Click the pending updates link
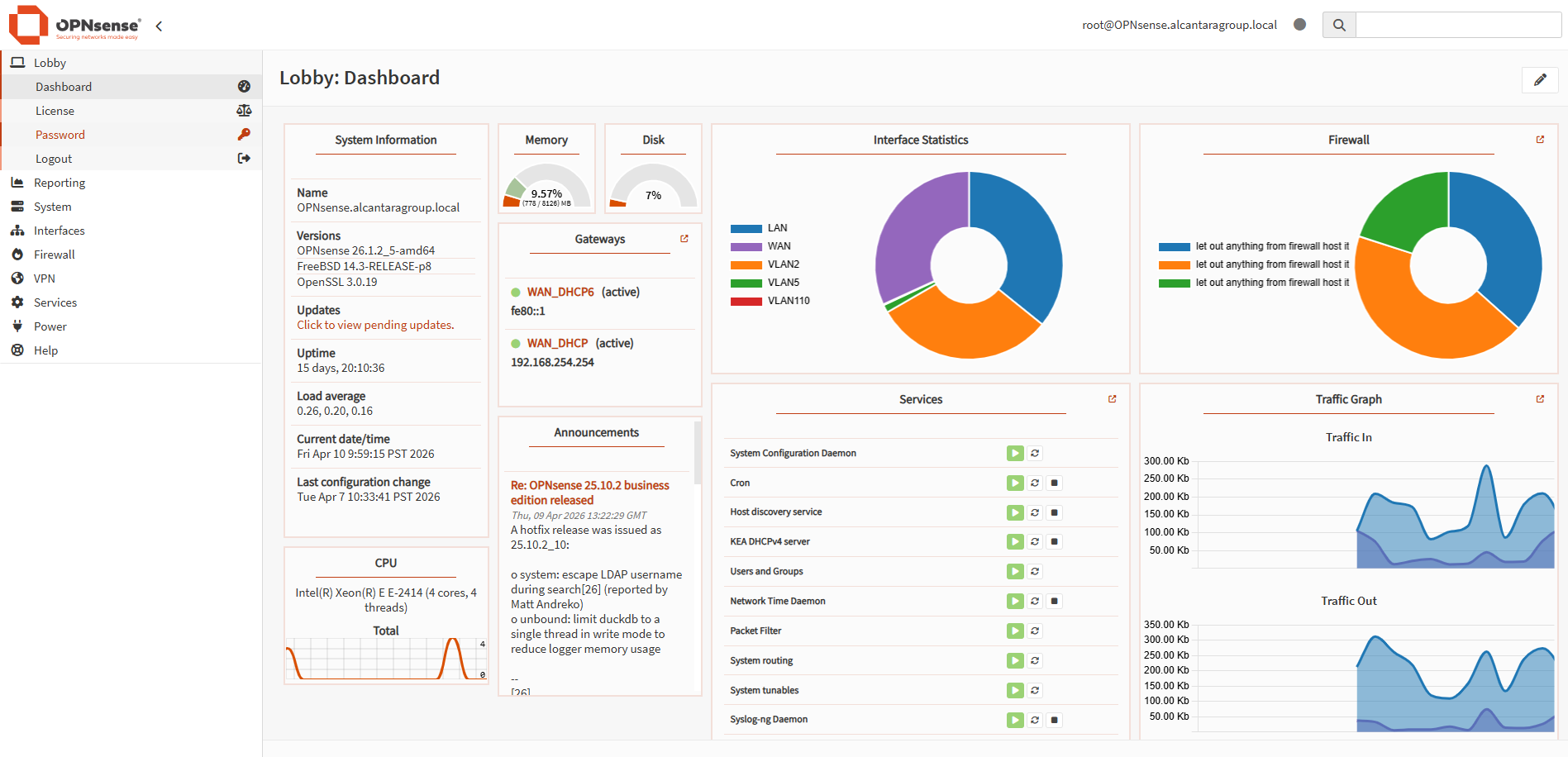 click(x=374, y=324)
